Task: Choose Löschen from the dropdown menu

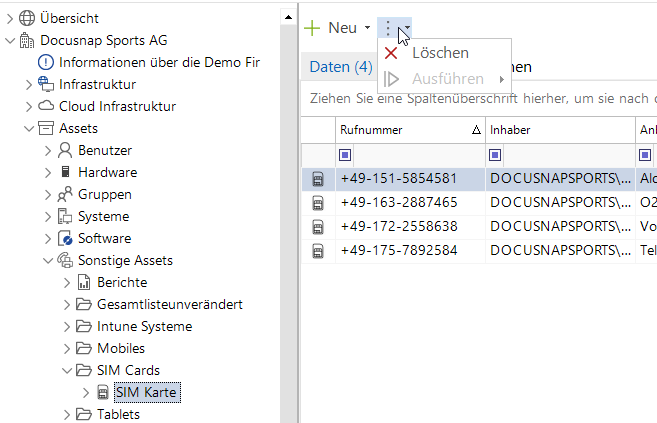Action: click(x=440, y=53)
